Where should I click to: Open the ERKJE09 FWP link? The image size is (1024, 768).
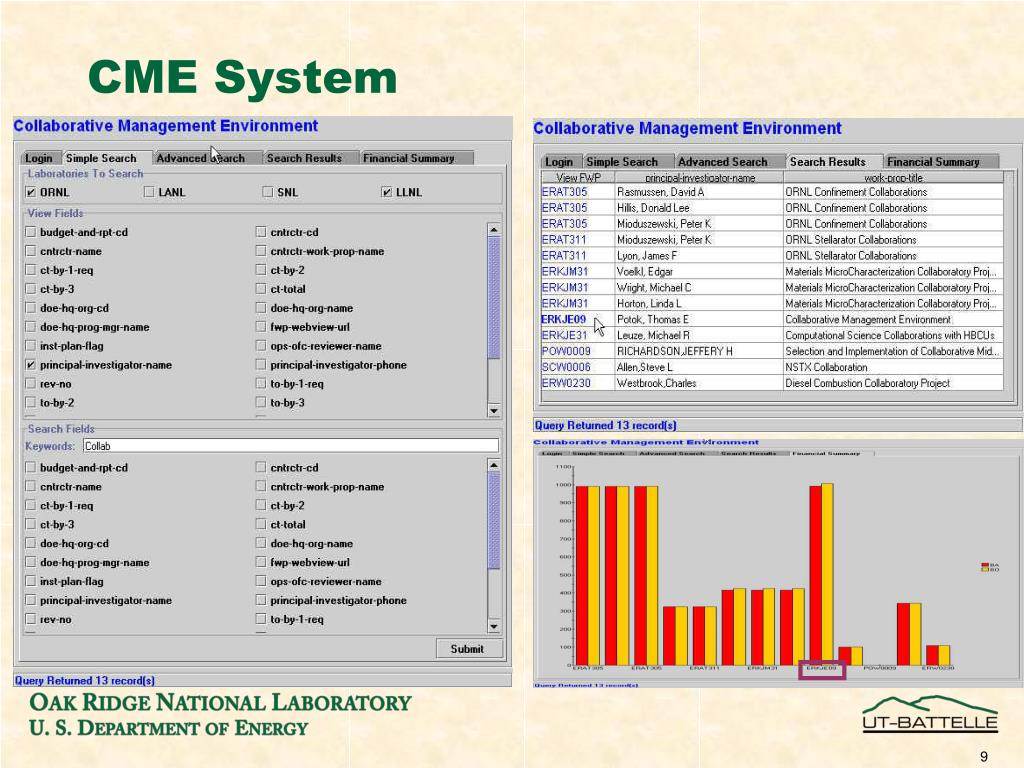tap(564, 319)
